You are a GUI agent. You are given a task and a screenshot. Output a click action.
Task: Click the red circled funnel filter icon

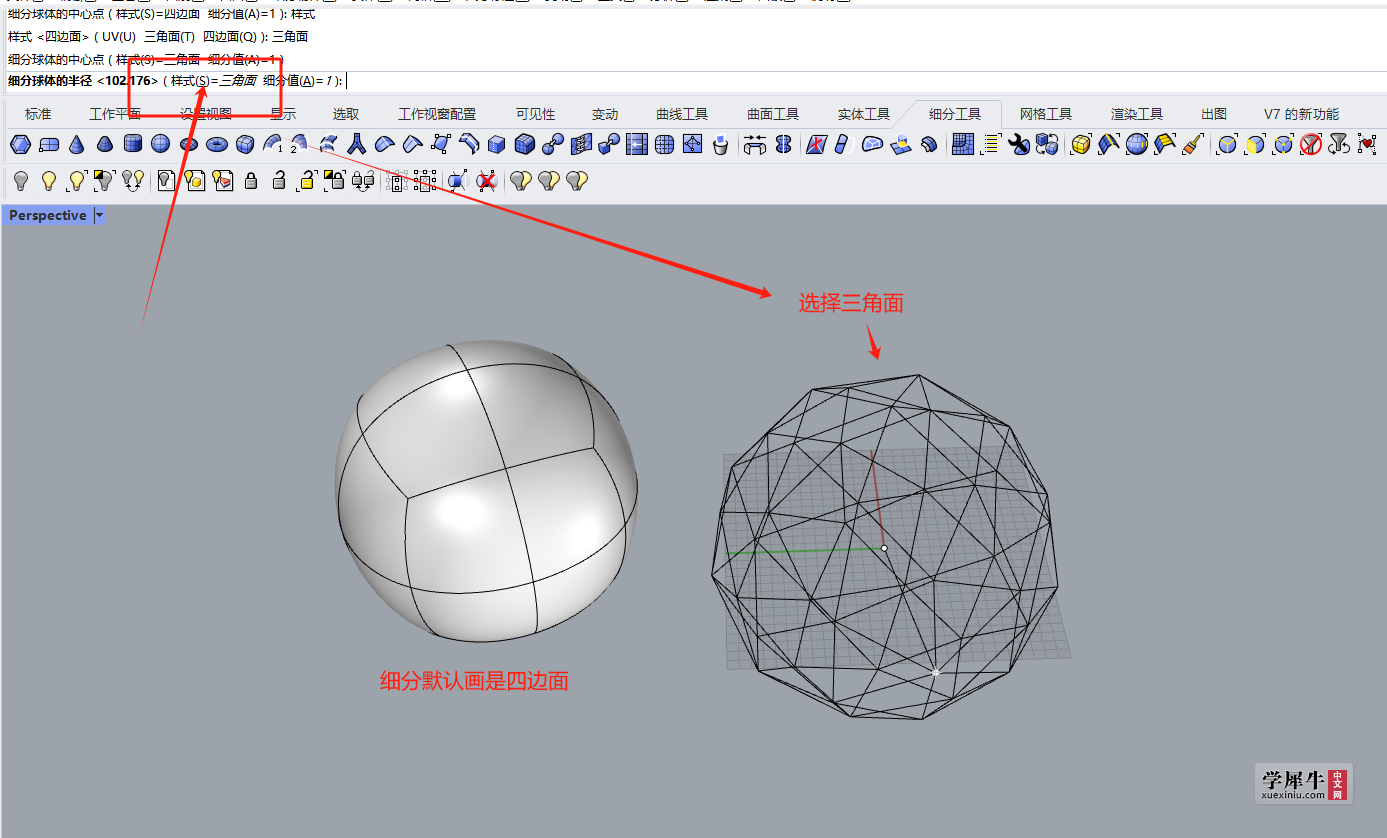[x=1311, y=146]
